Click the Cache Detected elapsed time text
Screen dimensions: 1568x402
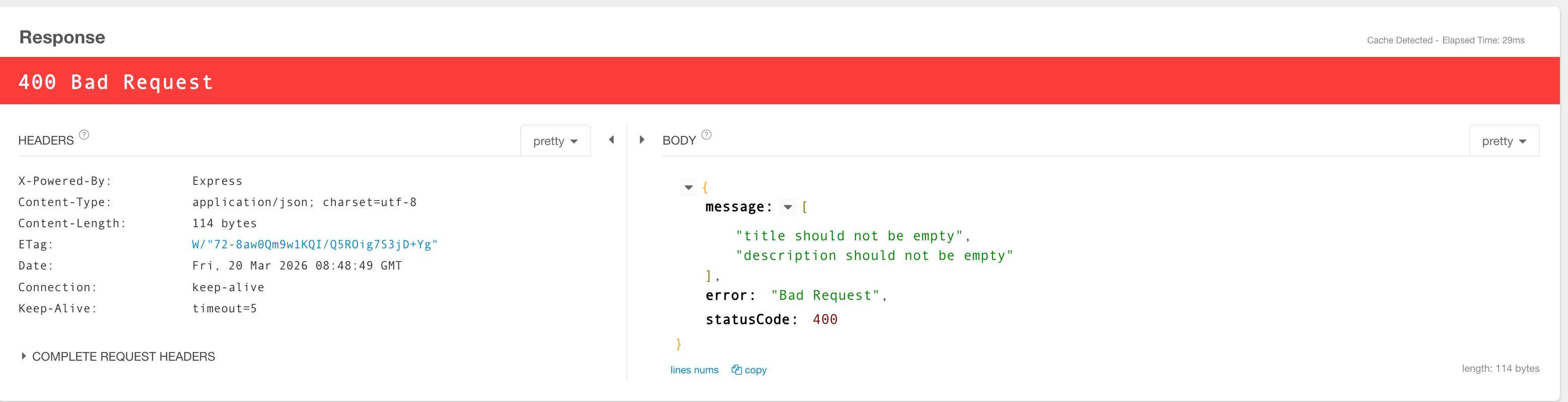tap(1445, 40)
